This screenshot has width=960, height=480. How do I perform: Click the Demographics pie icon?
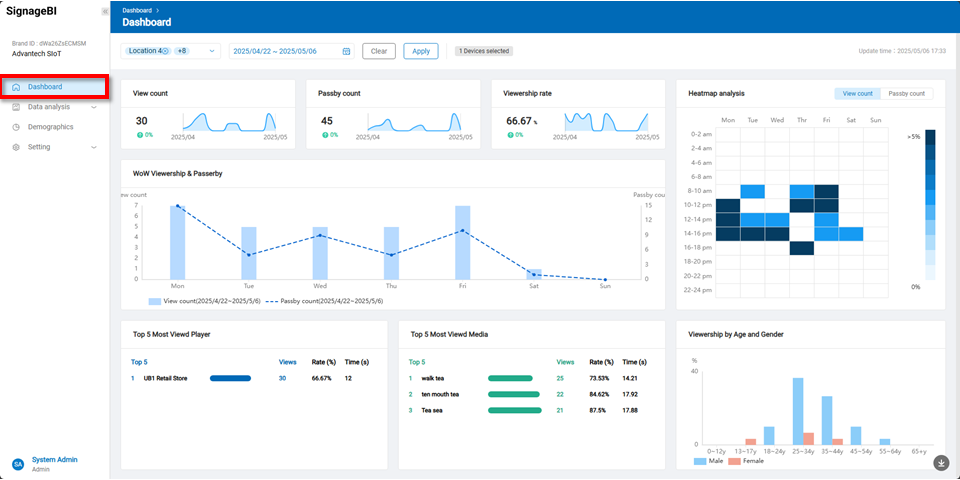(16, 127)
